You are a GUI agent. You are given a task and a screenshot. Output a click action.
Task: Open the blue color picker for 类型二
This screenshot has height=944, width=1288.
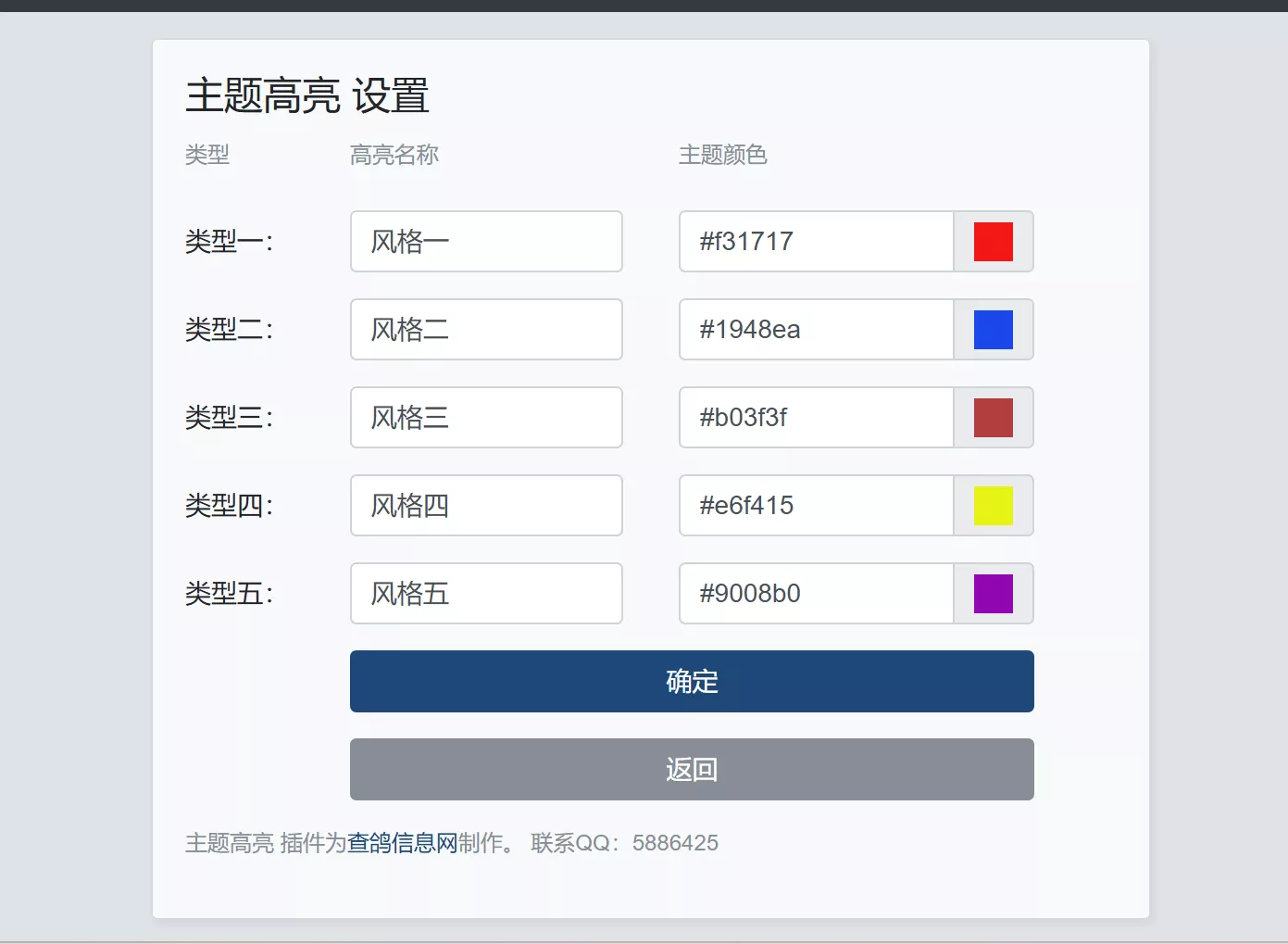(x=994, y=330)
